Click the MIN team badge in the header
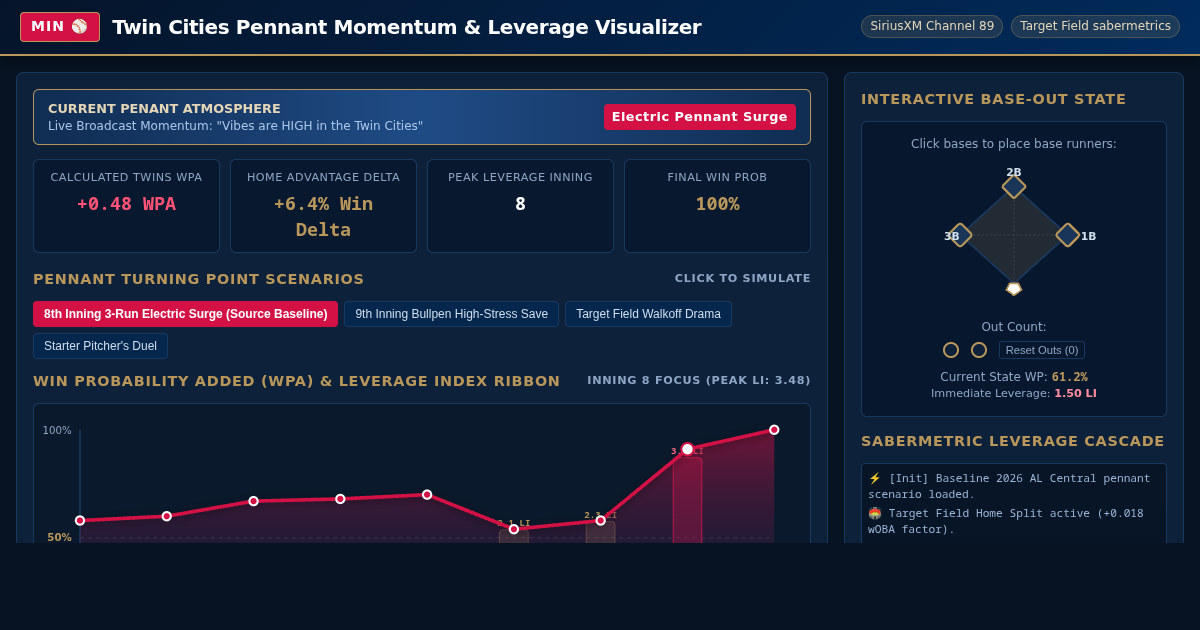1200x630 pixels. click(x=60, y=27)
